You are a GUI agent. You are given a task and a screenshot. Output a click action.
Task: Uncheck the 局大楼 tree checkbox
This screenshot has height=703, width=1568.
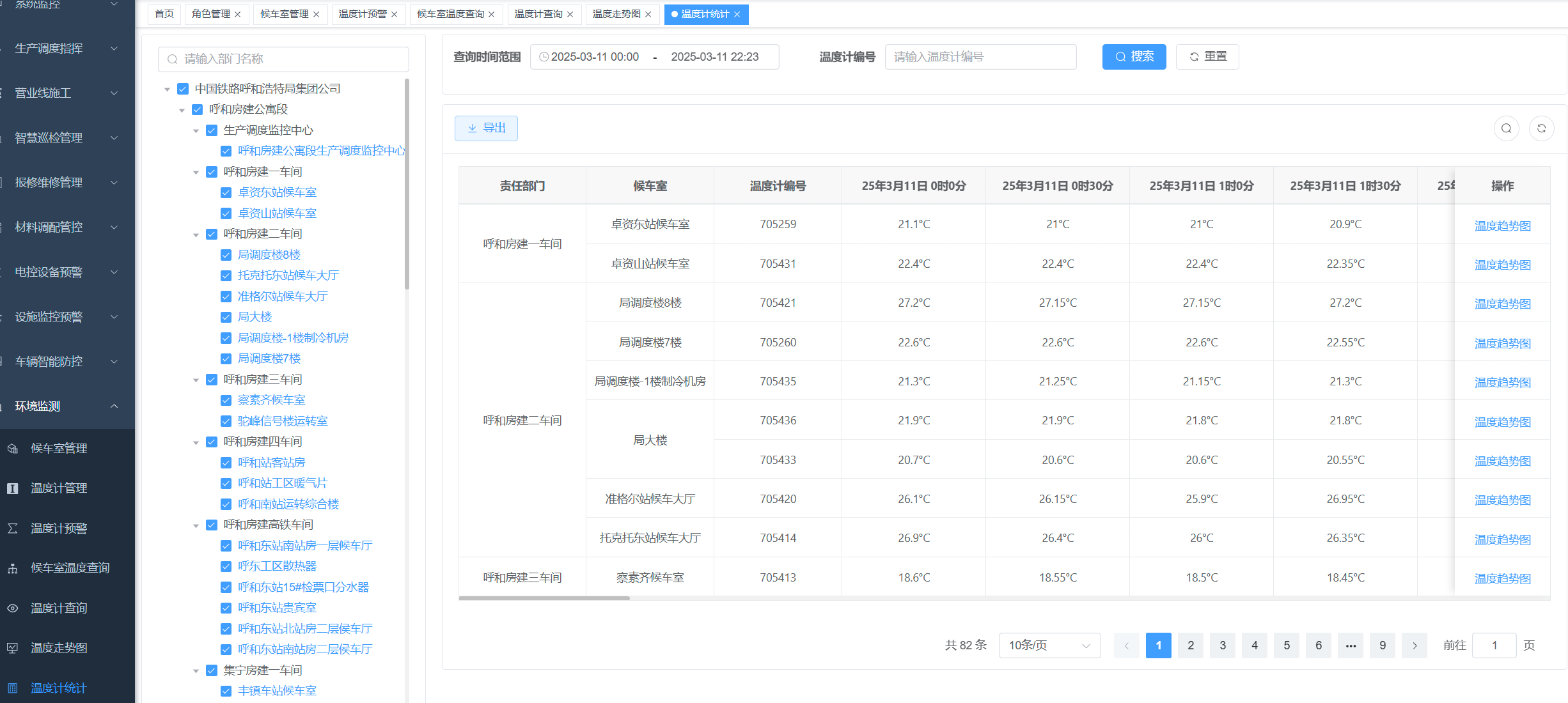click(x=226, y=317)
